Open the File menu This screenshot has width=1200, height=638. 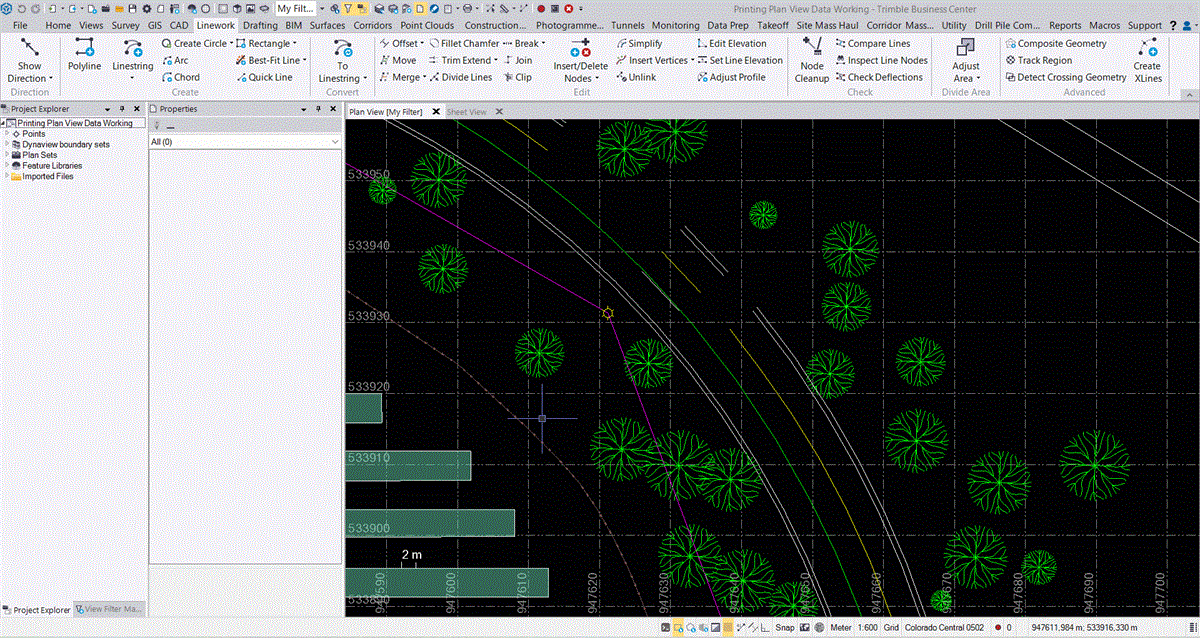tap(20, 25)
